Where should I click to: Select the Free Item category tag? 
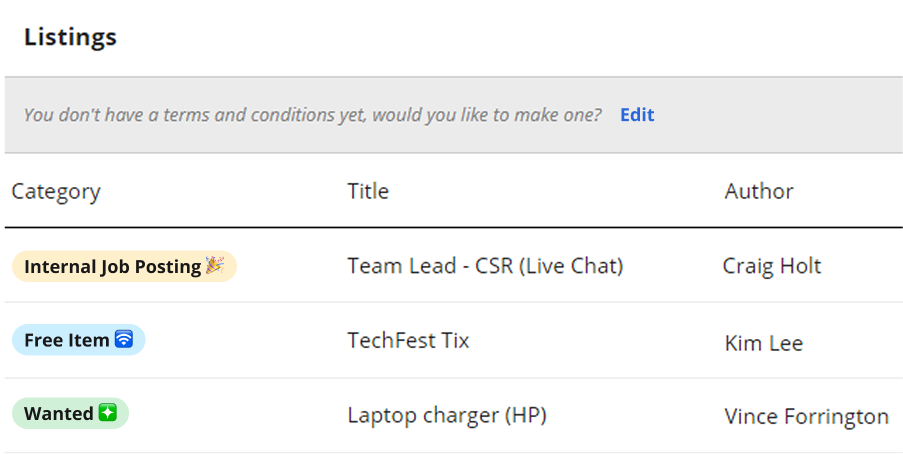(x=79, y=340)
